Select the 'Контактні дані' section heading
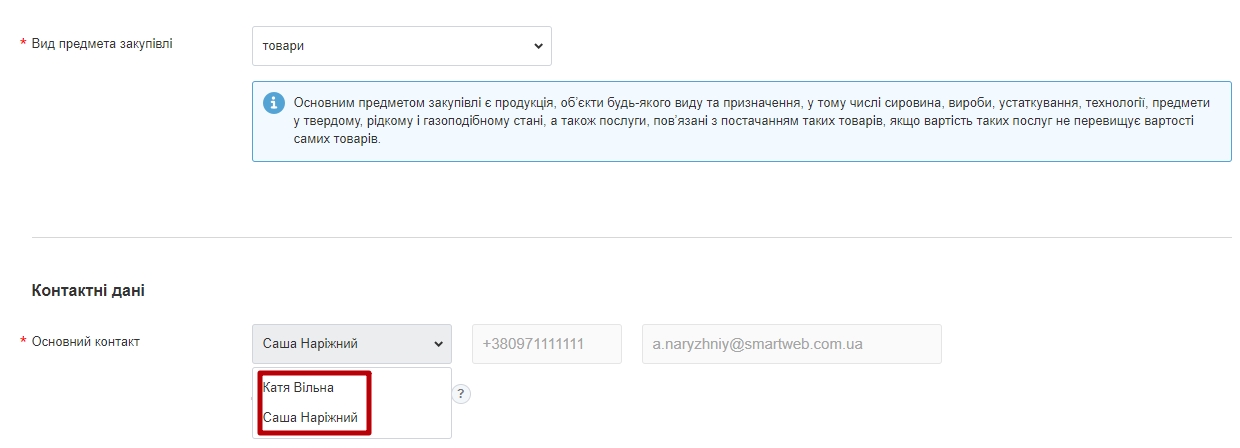 click(88, 291)
